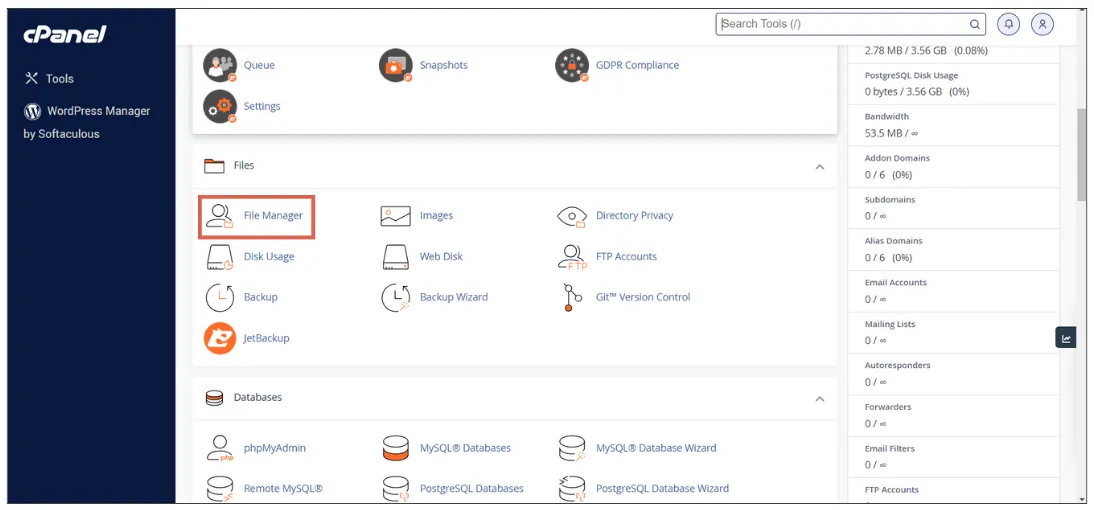The image size is (1094, 510).
Task: Open the Disk Usage link
Action: point(269,257)
